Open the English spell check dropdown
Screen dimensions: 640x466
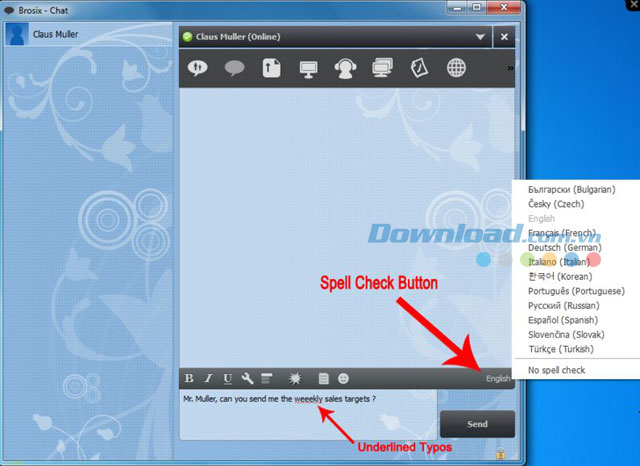498,379
